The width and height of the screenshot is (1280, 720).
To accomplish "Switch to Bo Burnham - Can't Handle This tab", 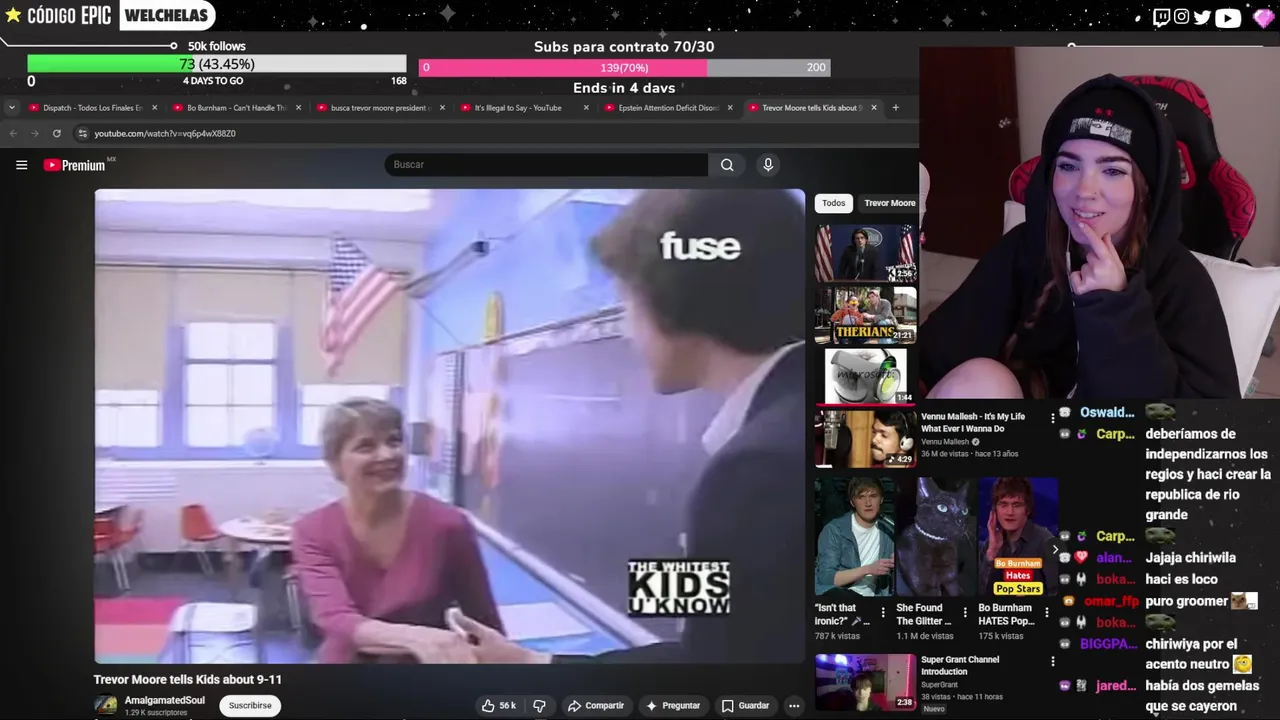I will pos(236,107).
